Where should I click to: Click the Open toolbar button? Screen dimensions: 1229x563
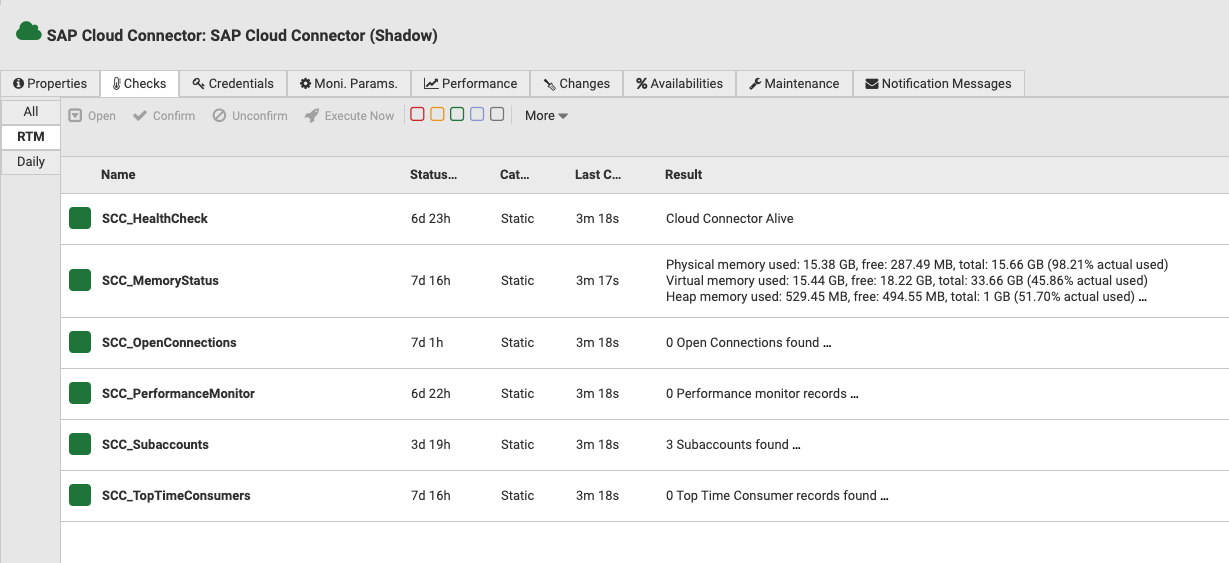point(92,116)
